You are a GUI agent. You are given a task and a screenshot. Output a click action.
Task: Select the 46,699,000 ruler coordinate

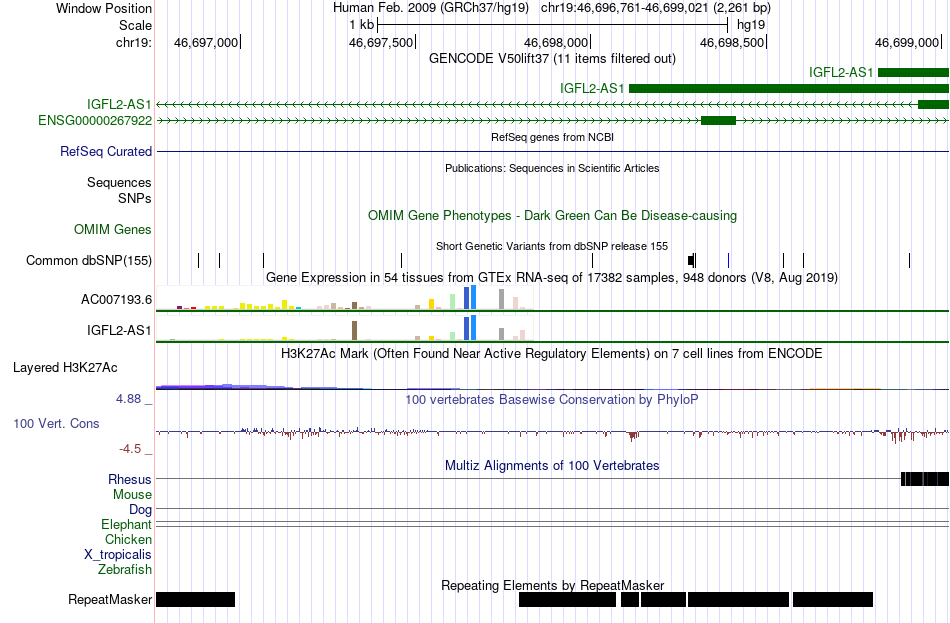907,42
